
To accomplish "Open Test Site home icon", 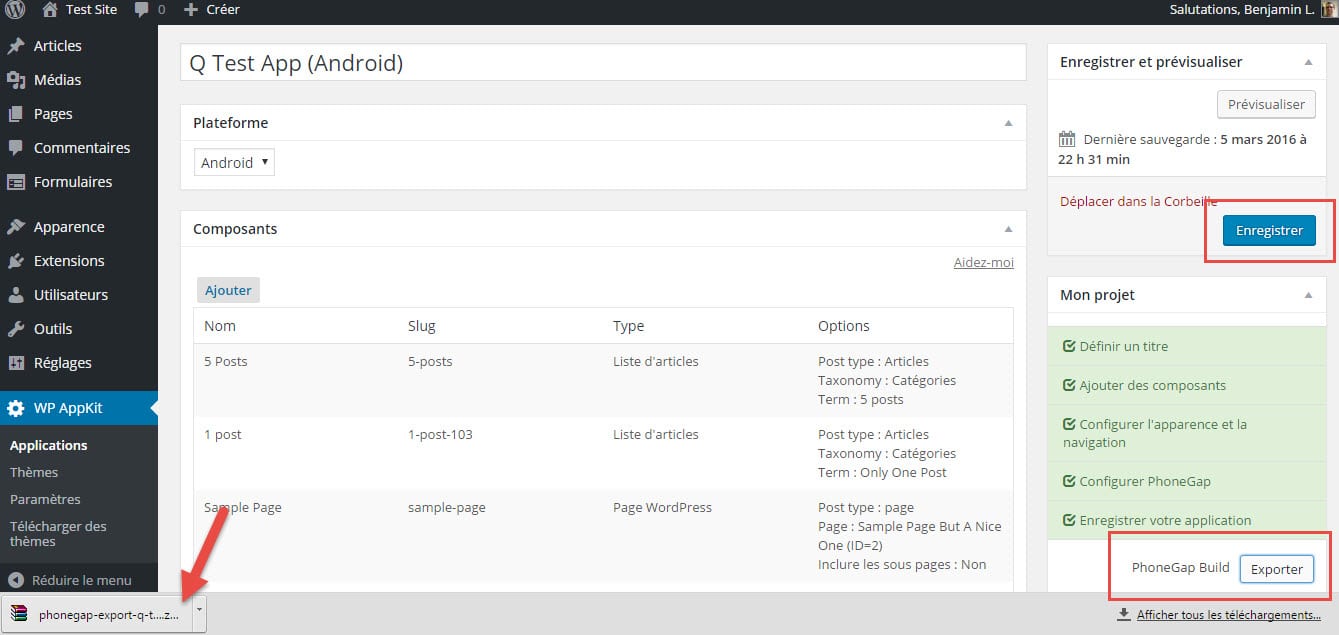I will (x=50, y=9).
